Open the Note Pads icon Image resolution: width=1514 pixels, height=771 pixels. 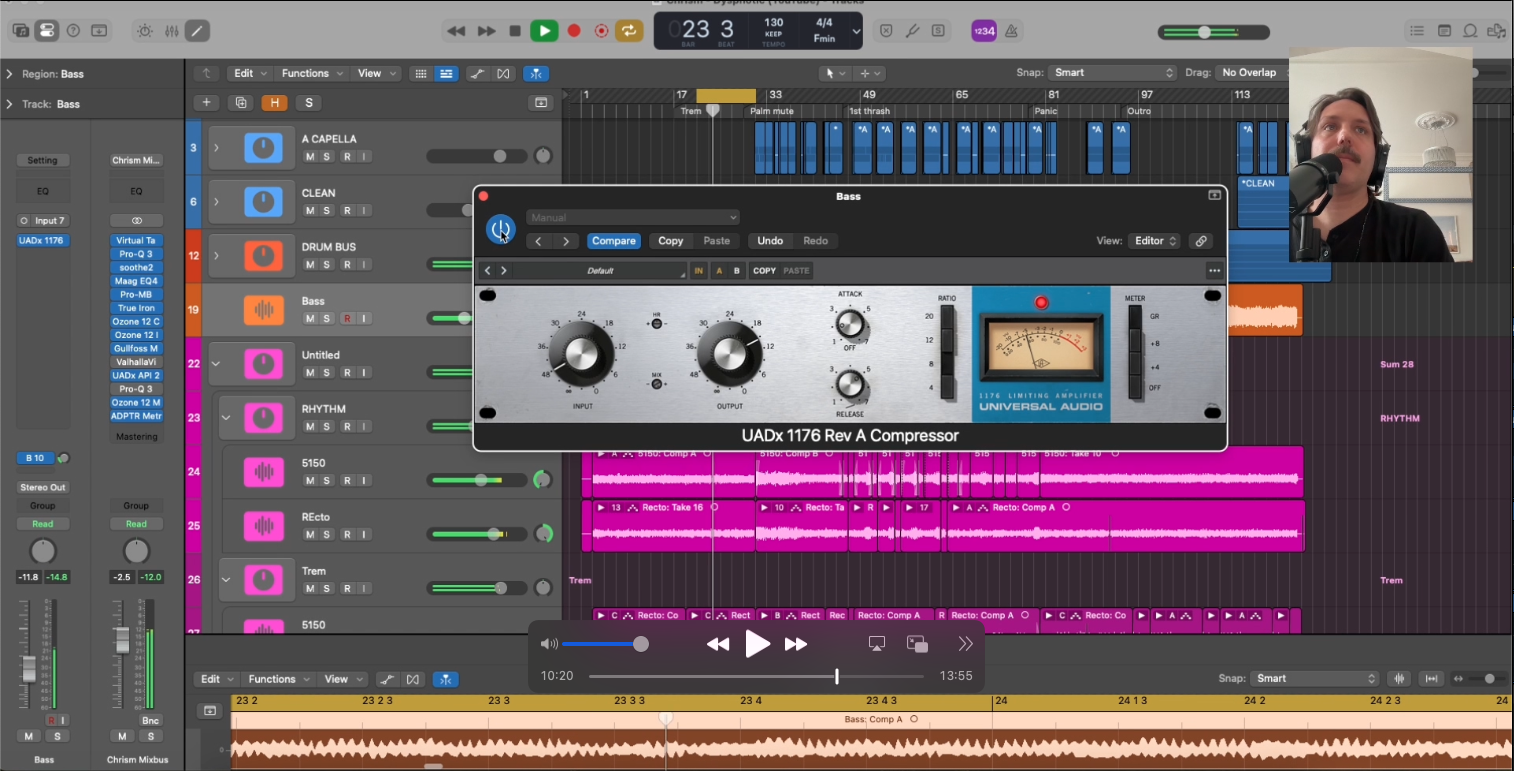1444,31
